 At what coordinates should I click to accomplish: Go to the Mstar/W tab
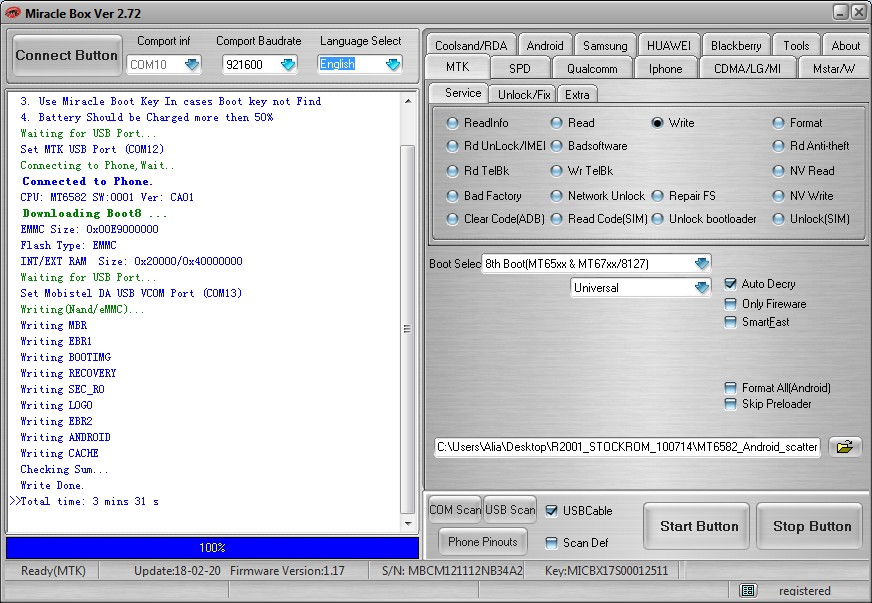(833, 68)
